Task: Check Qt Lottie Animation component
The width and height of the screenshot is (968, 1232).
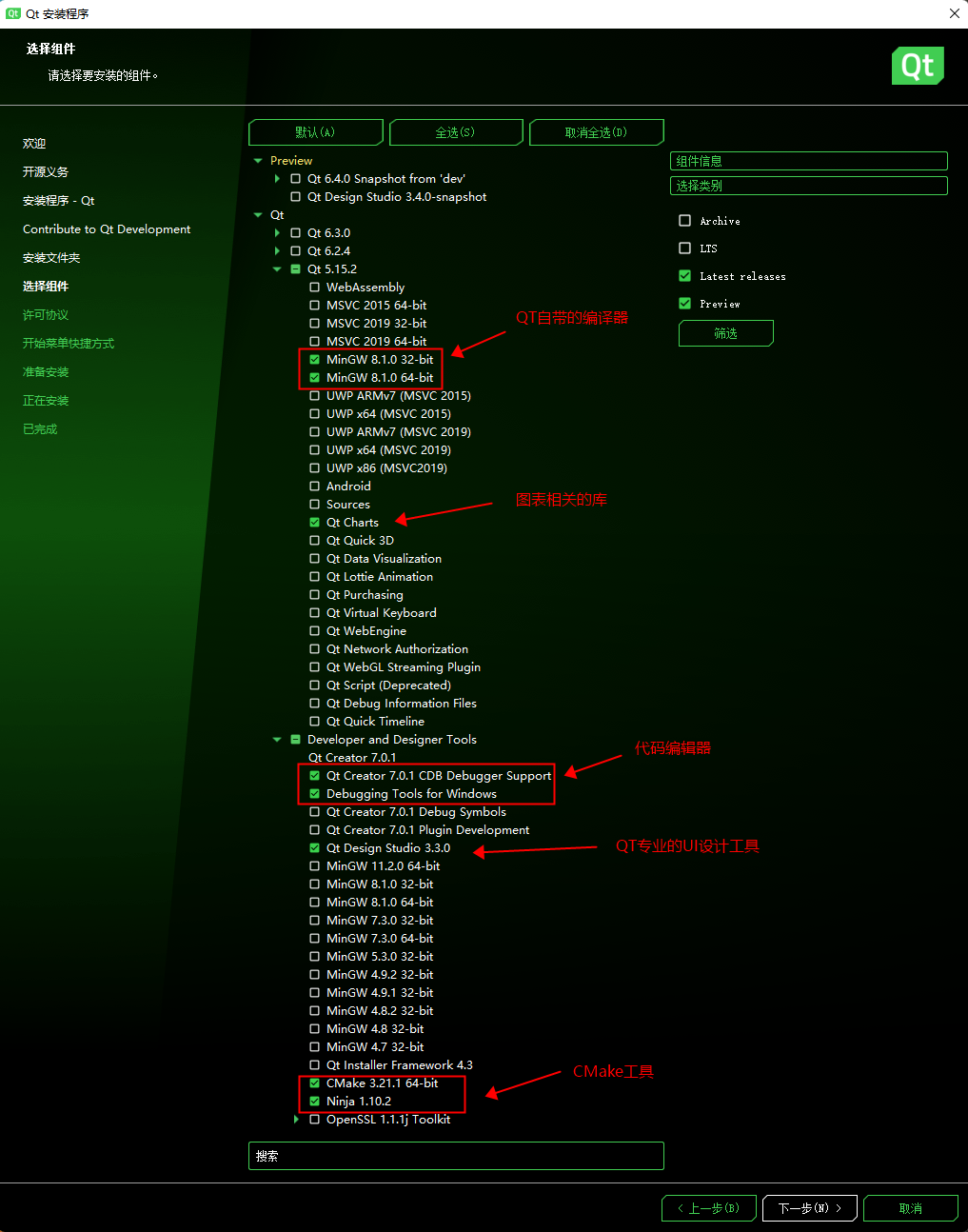Action: tap(314, 577)
